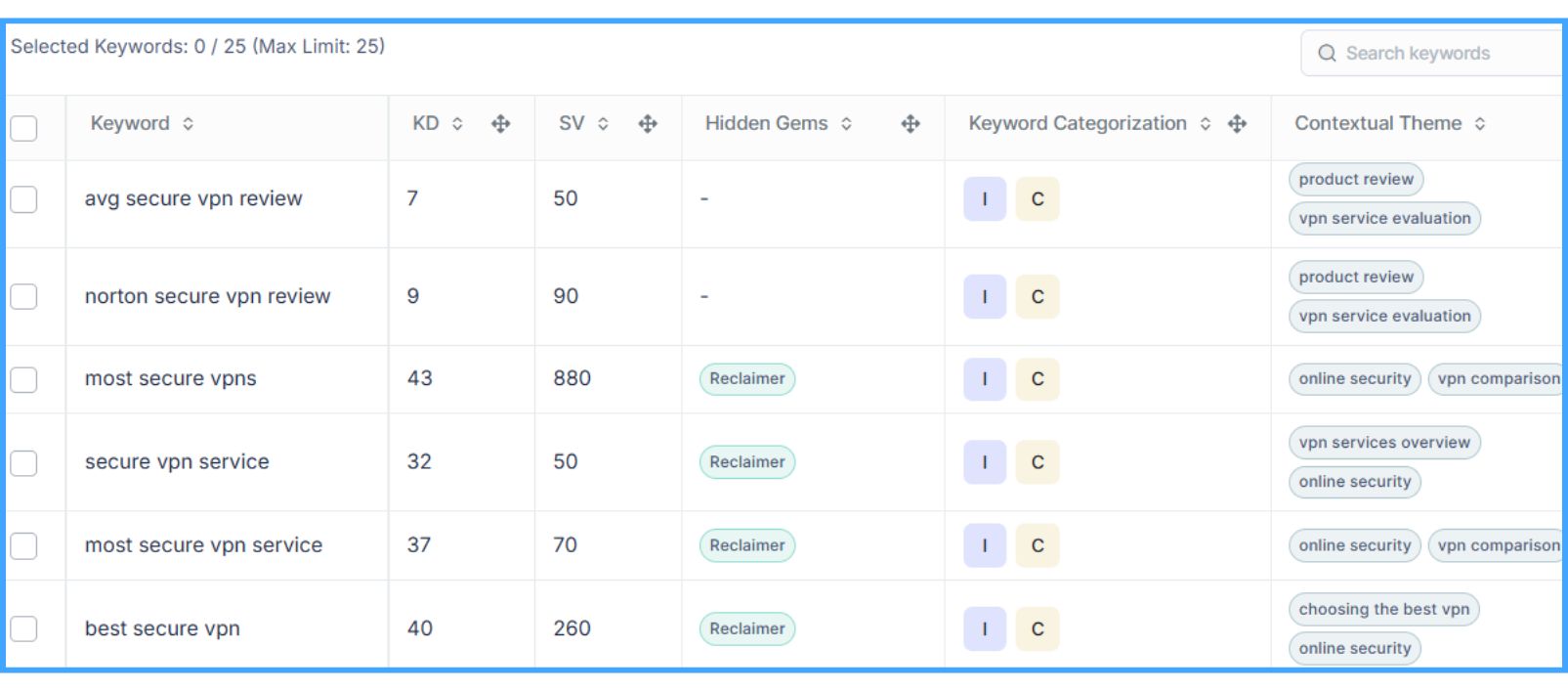The height and width of the screenshot is (691, 1568).
Task: Sort by Contextual Theme sort arrows
Action: pyautogui.click(x=1479, y=124)
